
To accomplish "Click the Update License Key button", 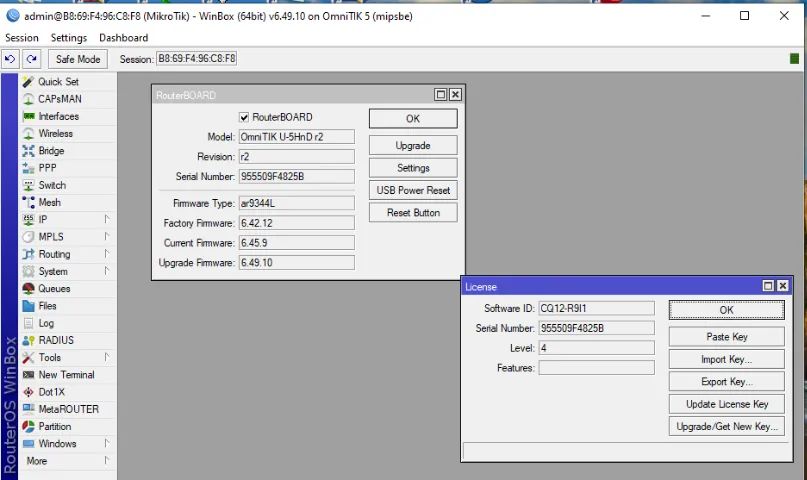I will (x=727, y=404).
